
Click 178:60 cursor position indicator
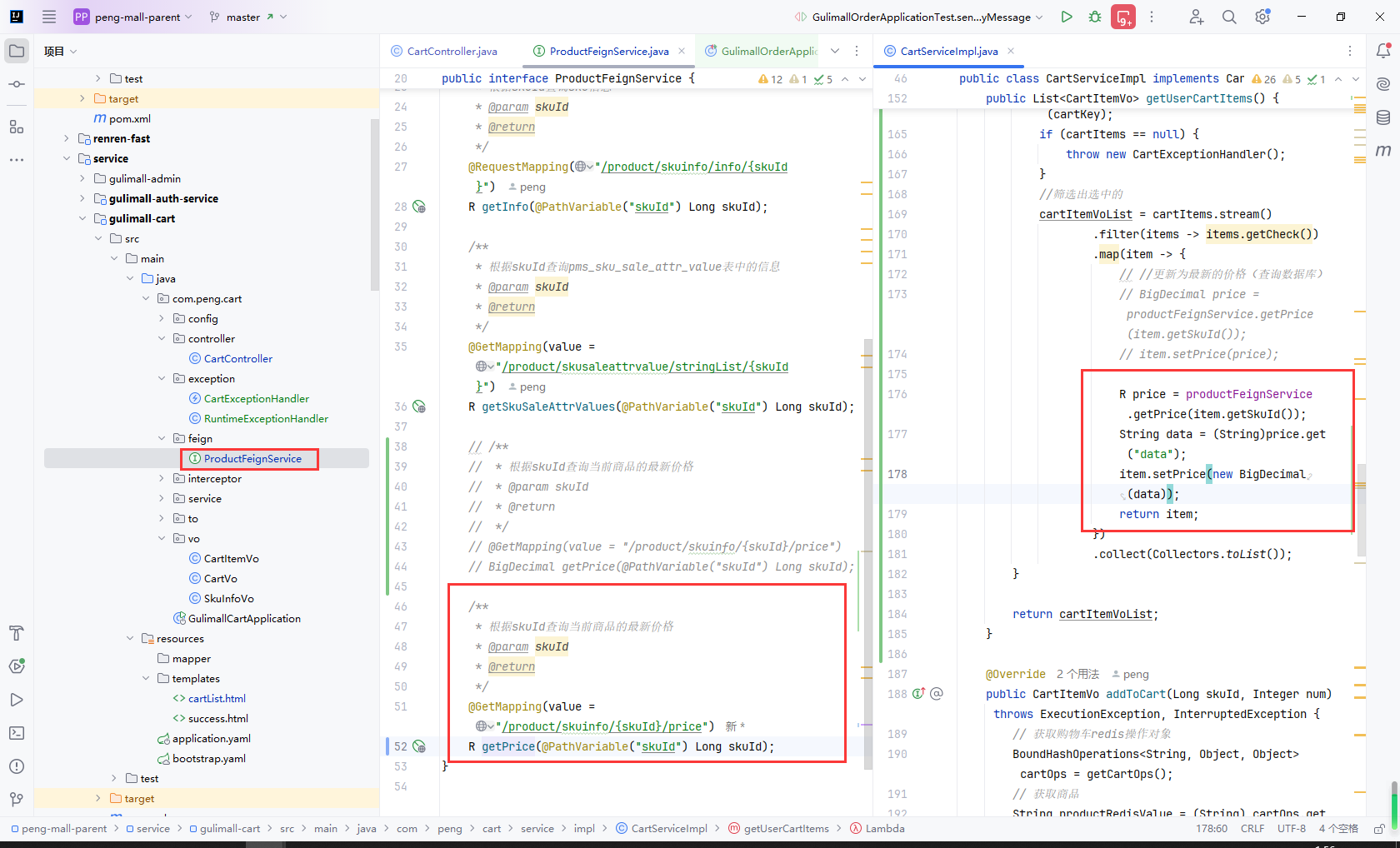[1212, 829]
